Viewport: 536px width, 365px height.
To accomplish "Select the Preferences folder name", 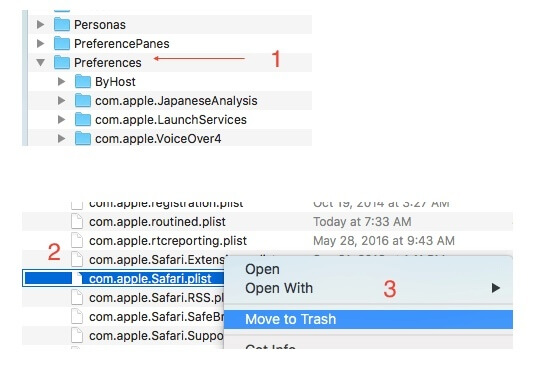I will point(108,63).
